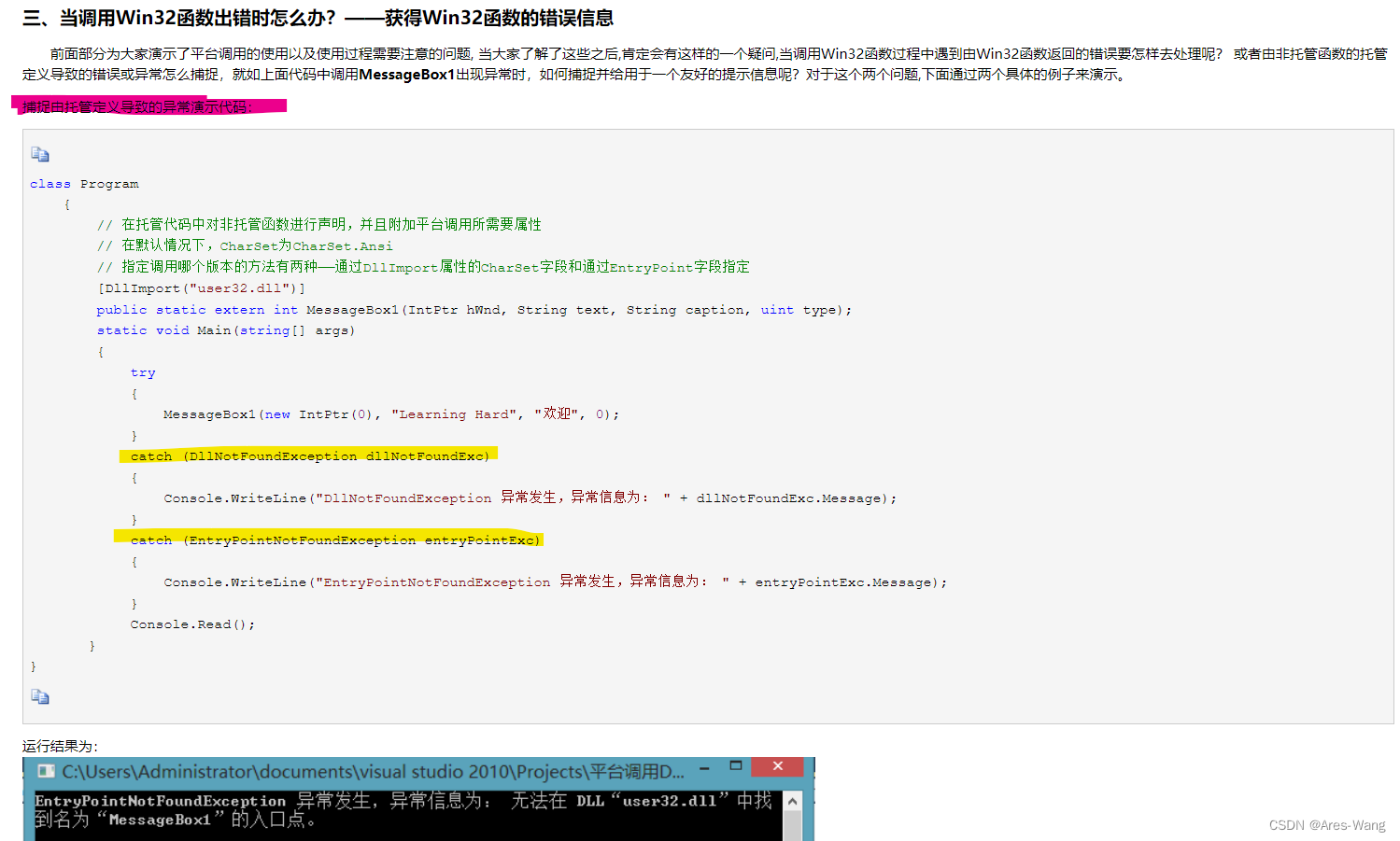This screenshot has width=1400, height=841.
Task: Close the console window via the red X
Action: (x=778, y=765)
